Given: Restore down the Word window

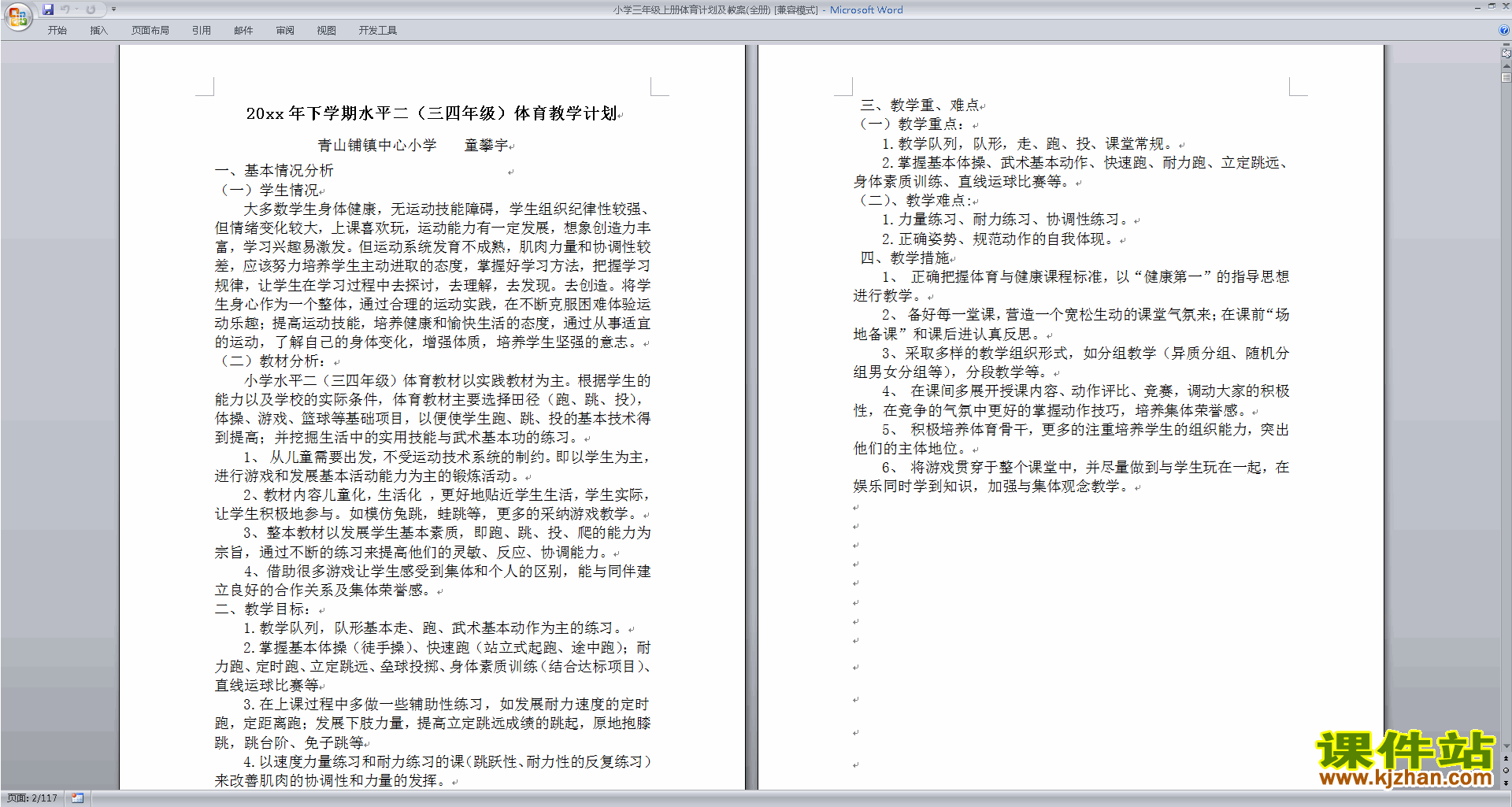Looking at the screenshot, I should coord(1492,6).
